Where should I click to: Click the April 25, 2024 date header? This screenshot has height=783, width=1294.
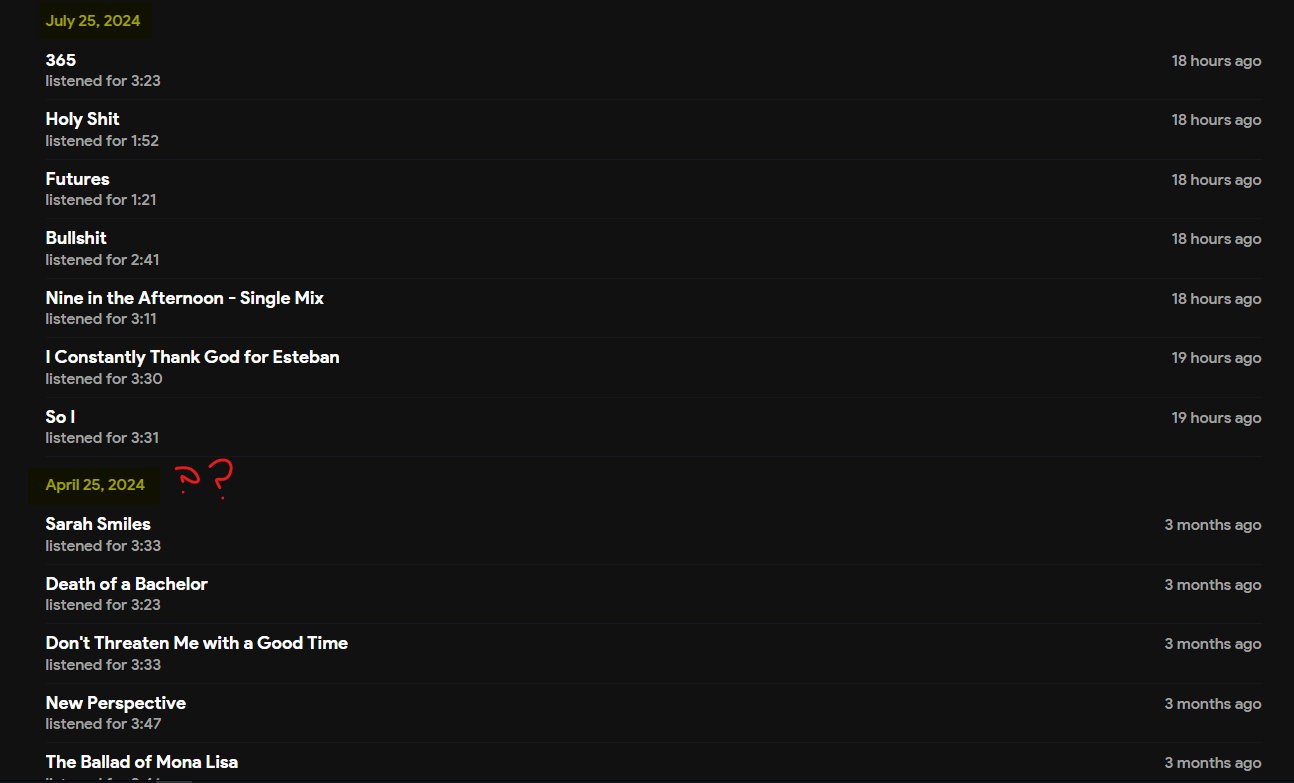coord(95,485)
